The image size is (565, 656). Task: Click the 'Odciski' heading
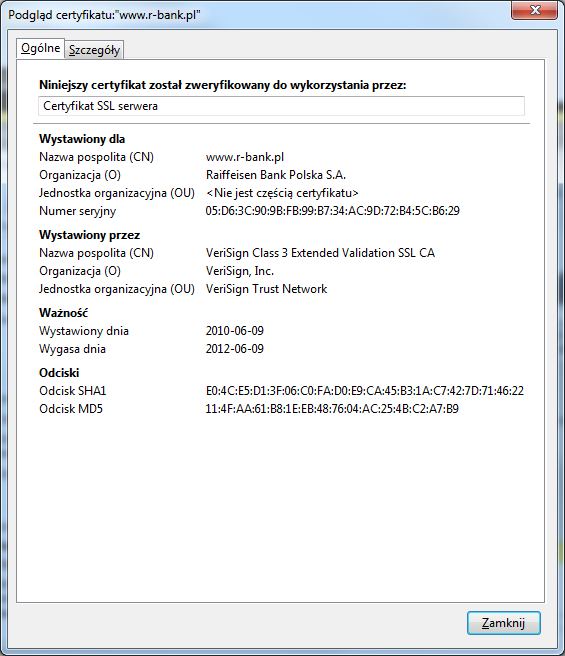(59, 372)
